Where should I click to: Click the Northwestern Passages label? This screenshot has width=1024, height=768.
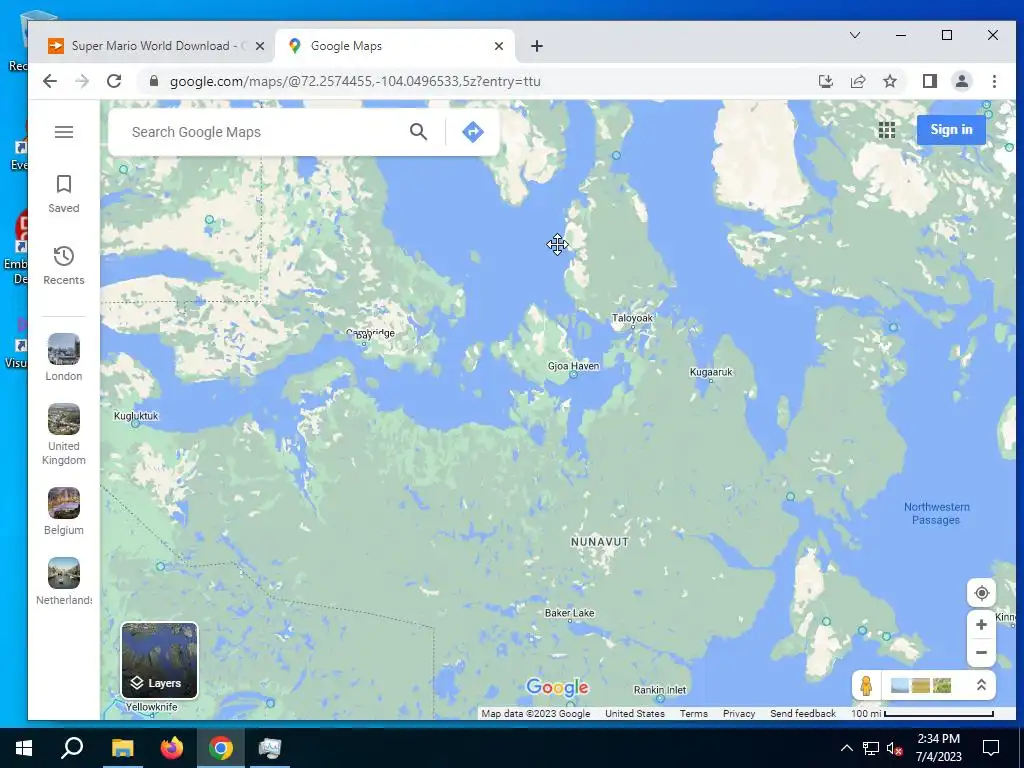pyautogui.click(x=936, y=513)
